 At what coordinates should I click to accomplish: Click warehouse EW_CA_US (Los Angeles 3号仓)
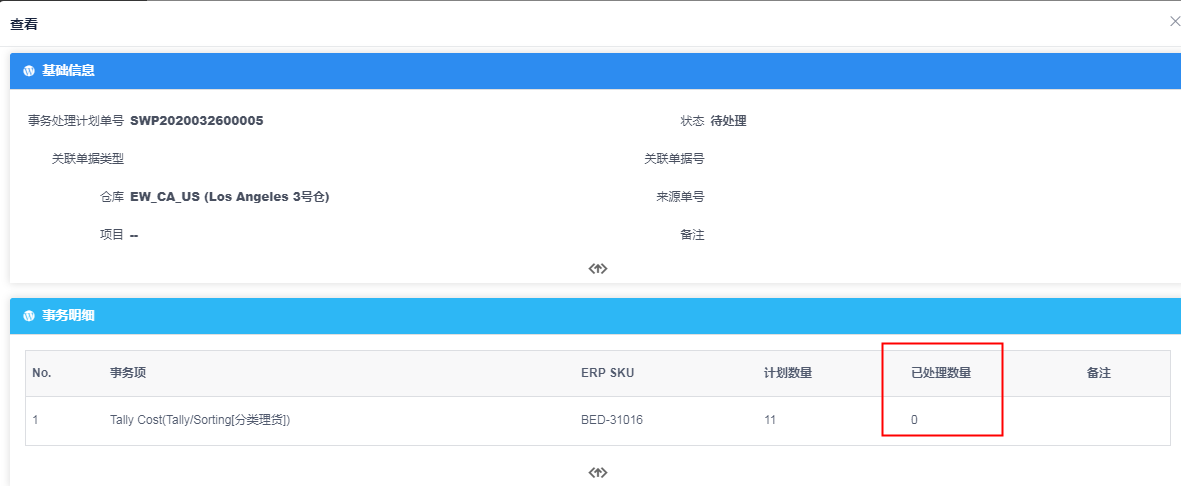(x=230, y=197)
